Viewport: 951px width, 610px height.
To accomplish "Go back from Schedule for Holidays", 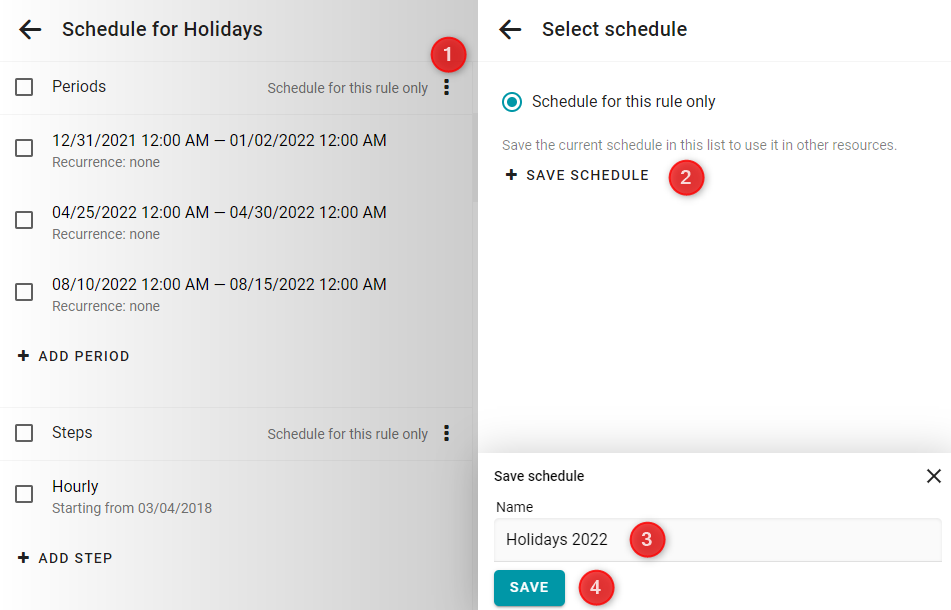I will pos(30,29).
